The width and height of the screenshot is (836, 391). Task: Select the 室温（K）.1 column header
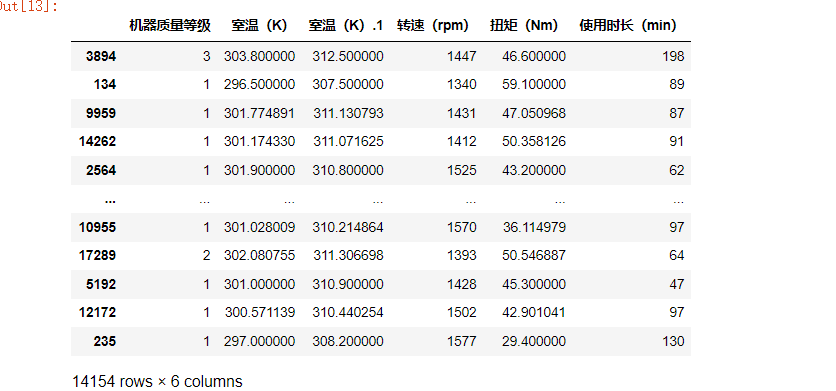point(345,26)
